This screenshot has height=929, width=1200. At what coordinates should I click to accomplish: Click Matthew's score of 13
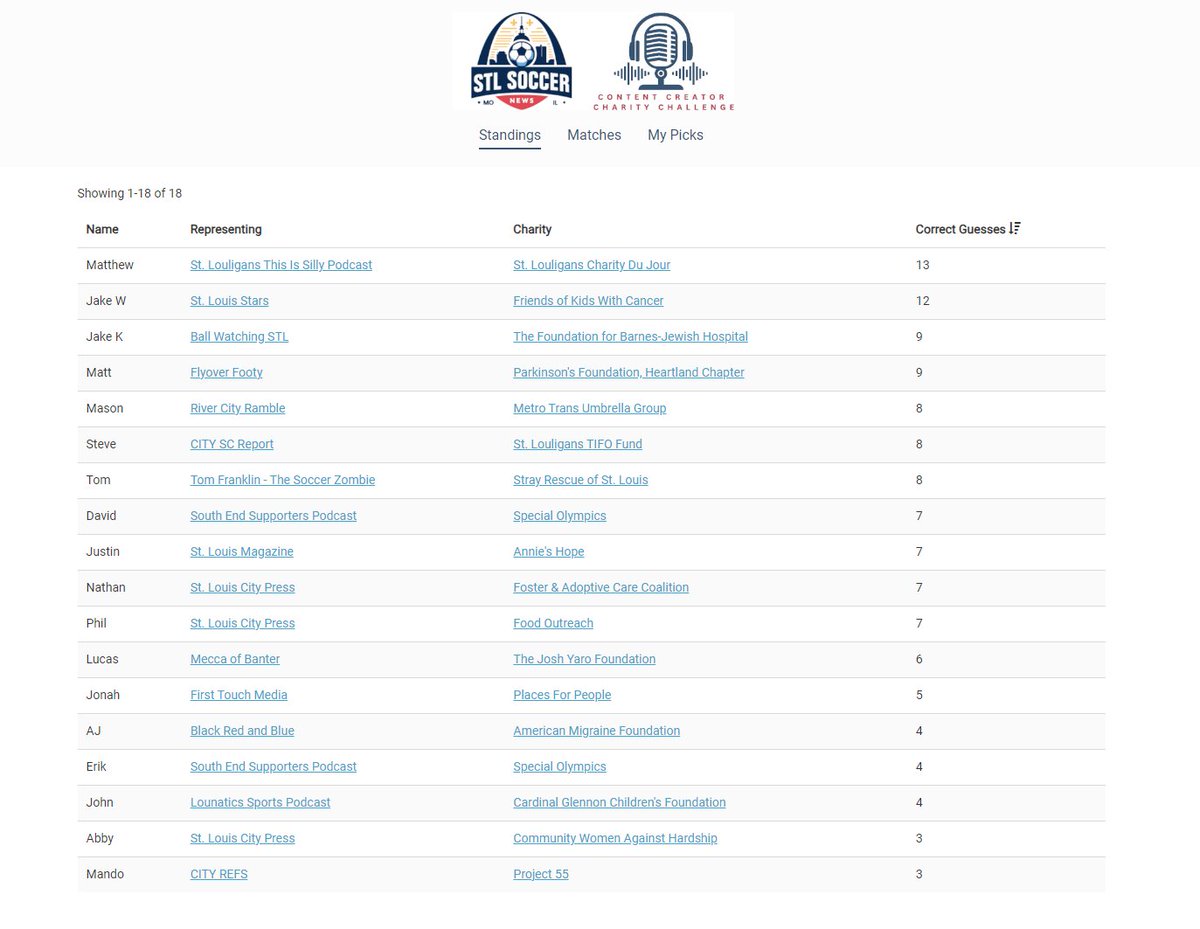(x=922, y=265)
